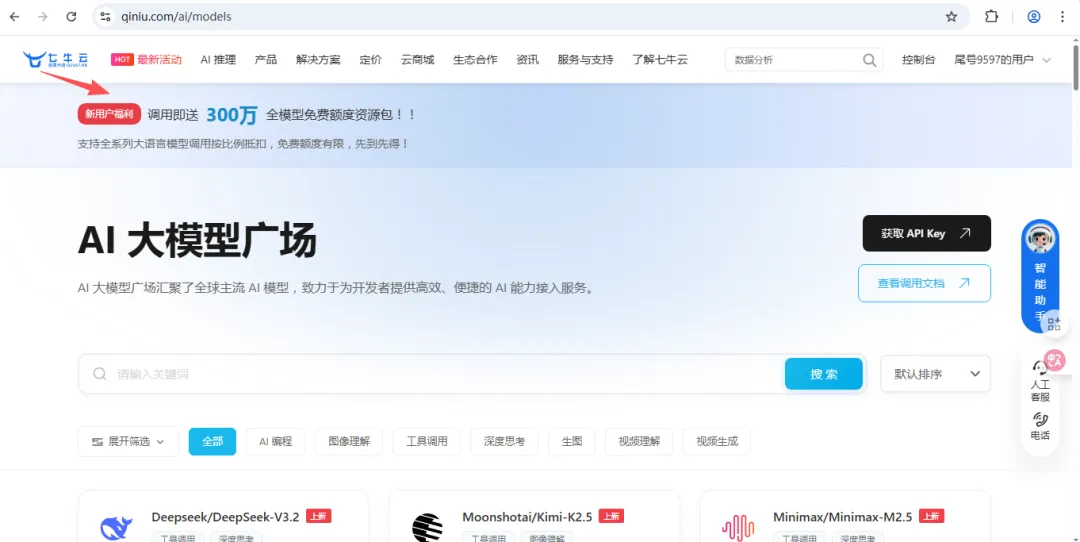This screenshot has width=1080, height=542.
Task: Open the 默认排序 sort dropdown
Action: (x=935, y=374)
